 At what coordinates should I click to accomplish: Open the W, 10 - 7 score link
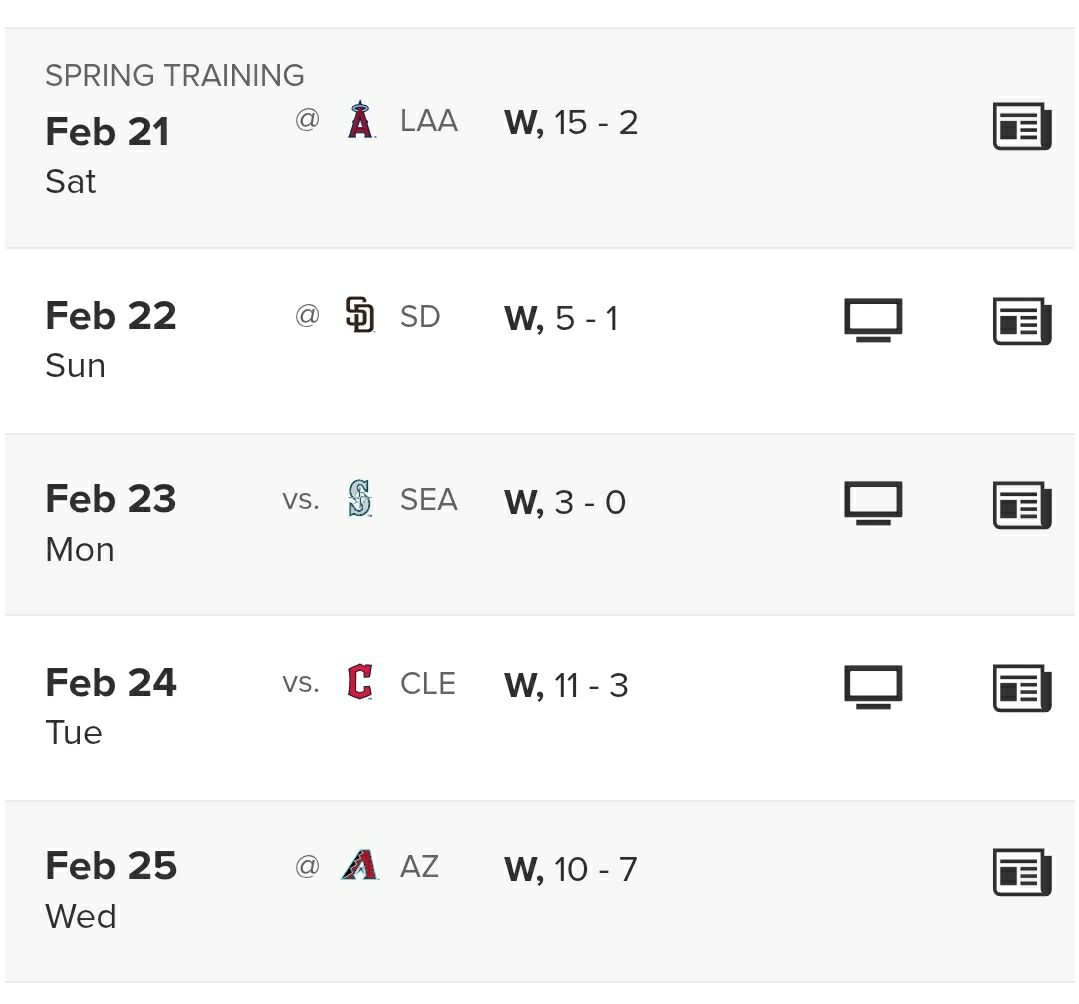click(570, 869)
